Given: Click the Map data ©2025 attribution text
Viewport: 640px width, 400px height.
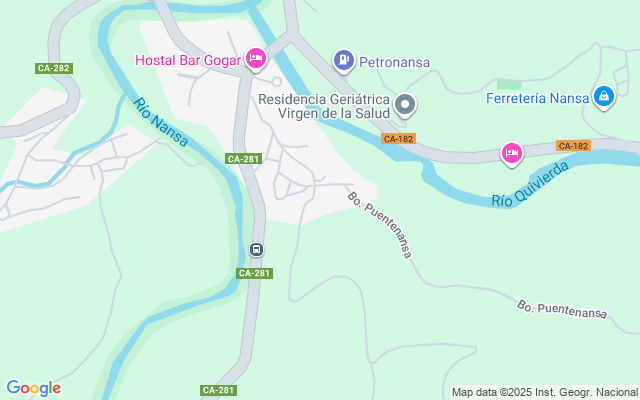Looking at the screenshot, I should coord(545,393).
